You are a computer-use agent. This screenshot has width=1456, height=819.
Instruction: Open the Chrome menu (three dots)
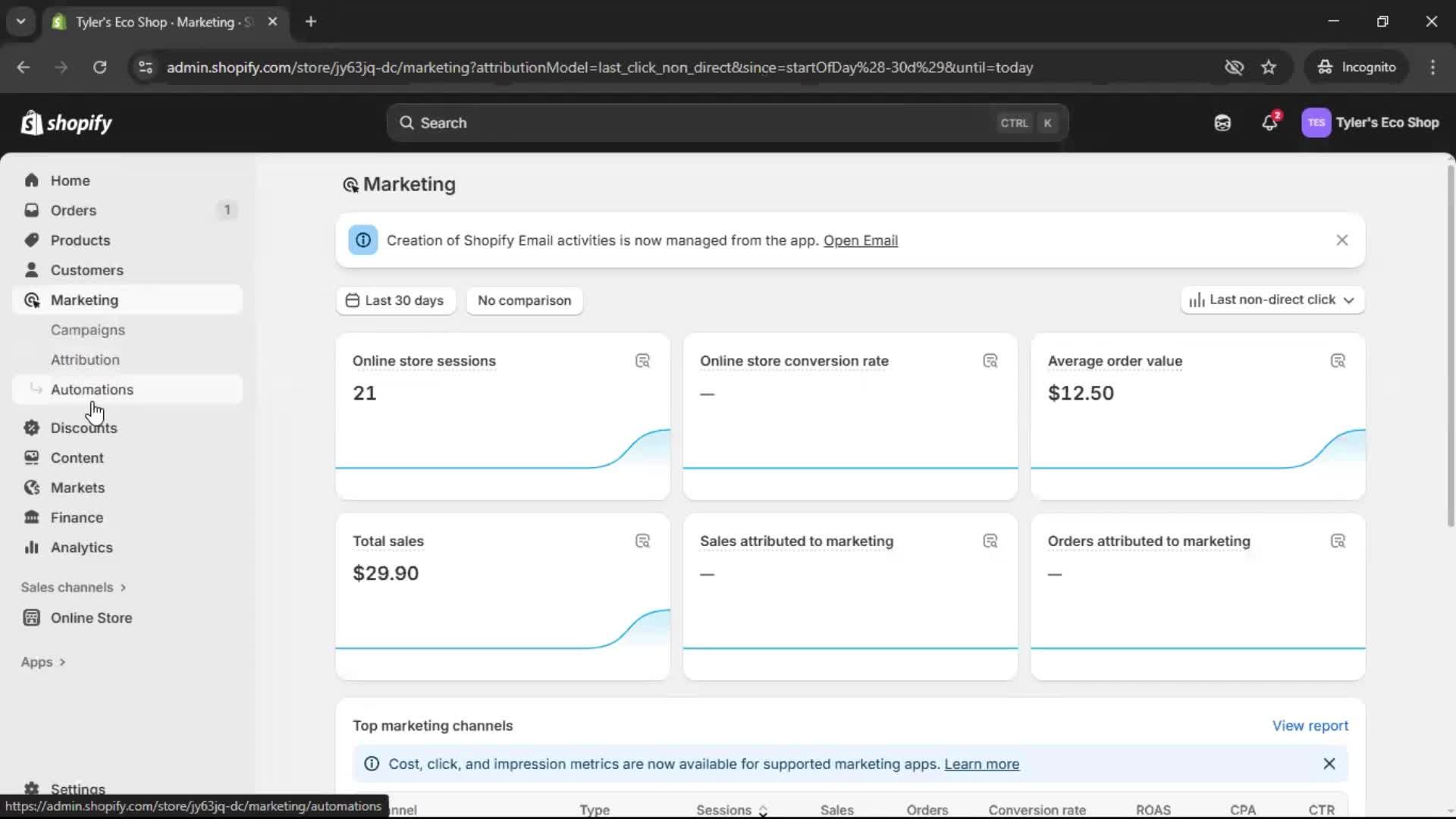[1432, 67]
